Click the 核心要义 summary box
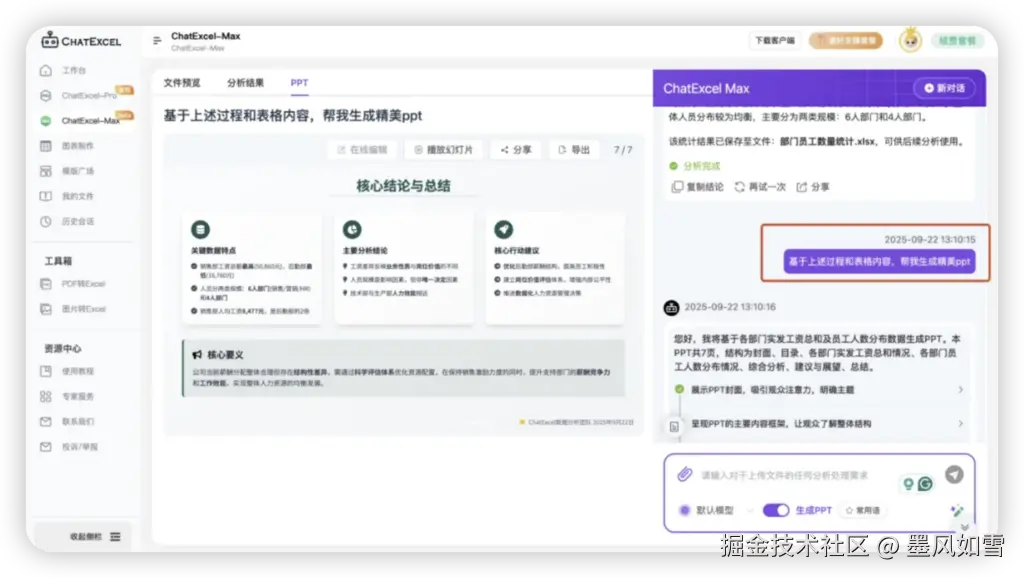1024x578 pixels. [404, 368]
